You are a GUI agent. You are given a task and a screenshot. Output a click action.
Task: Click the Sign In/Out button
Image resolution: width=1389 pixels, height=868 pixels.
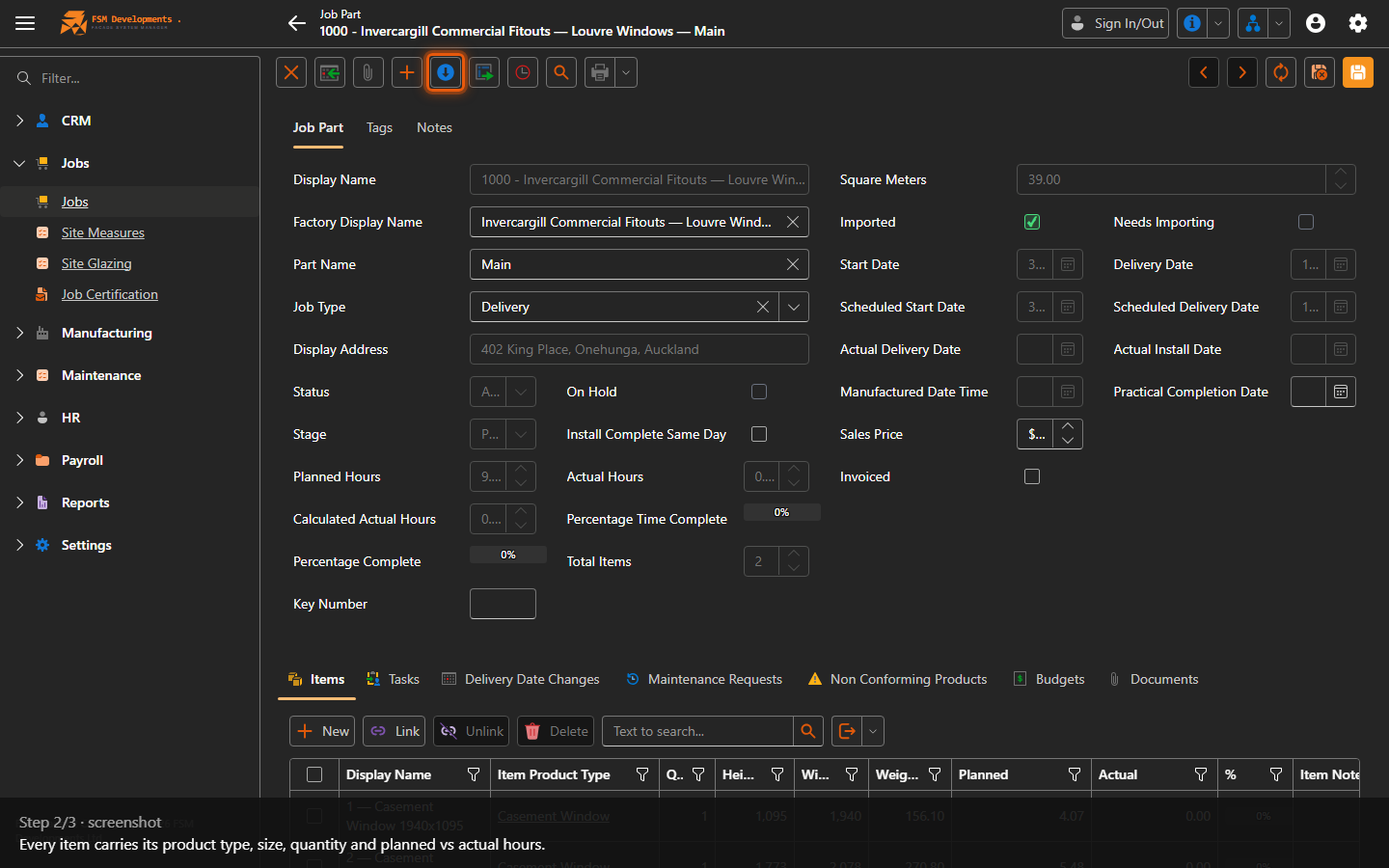pos(1115,23)
